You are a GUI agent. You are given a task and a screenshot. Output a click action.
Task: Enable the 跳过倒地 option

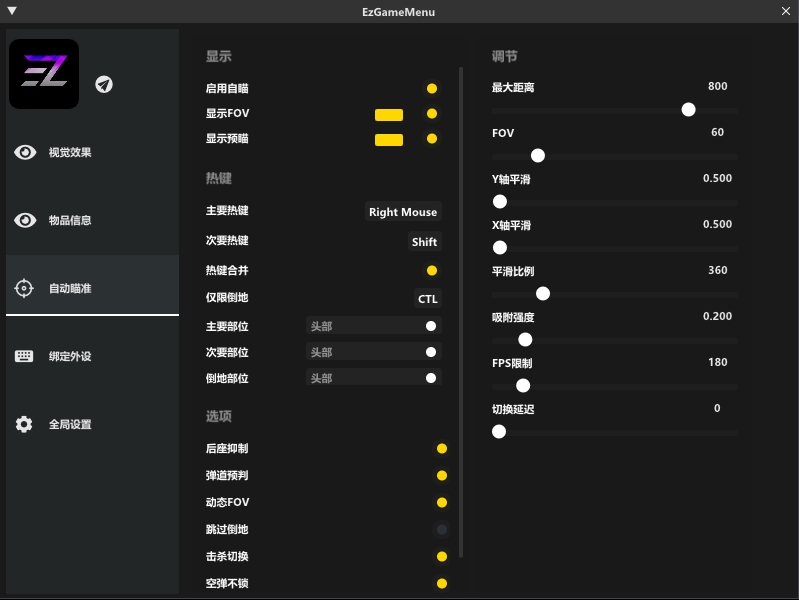coord(442,529)
